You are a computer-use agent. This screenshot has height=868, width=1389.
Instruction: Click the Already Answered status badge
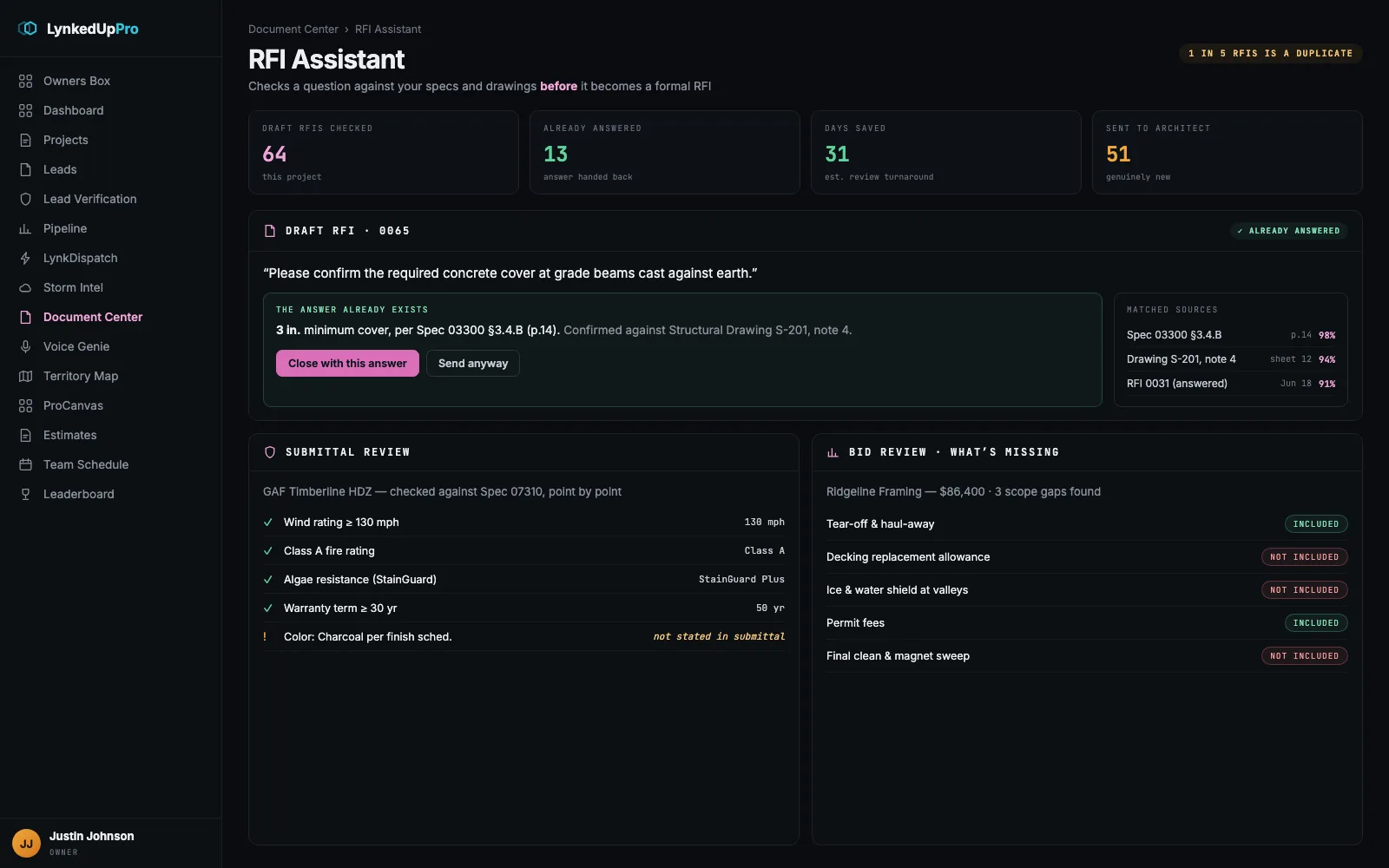pos(1289,231)
